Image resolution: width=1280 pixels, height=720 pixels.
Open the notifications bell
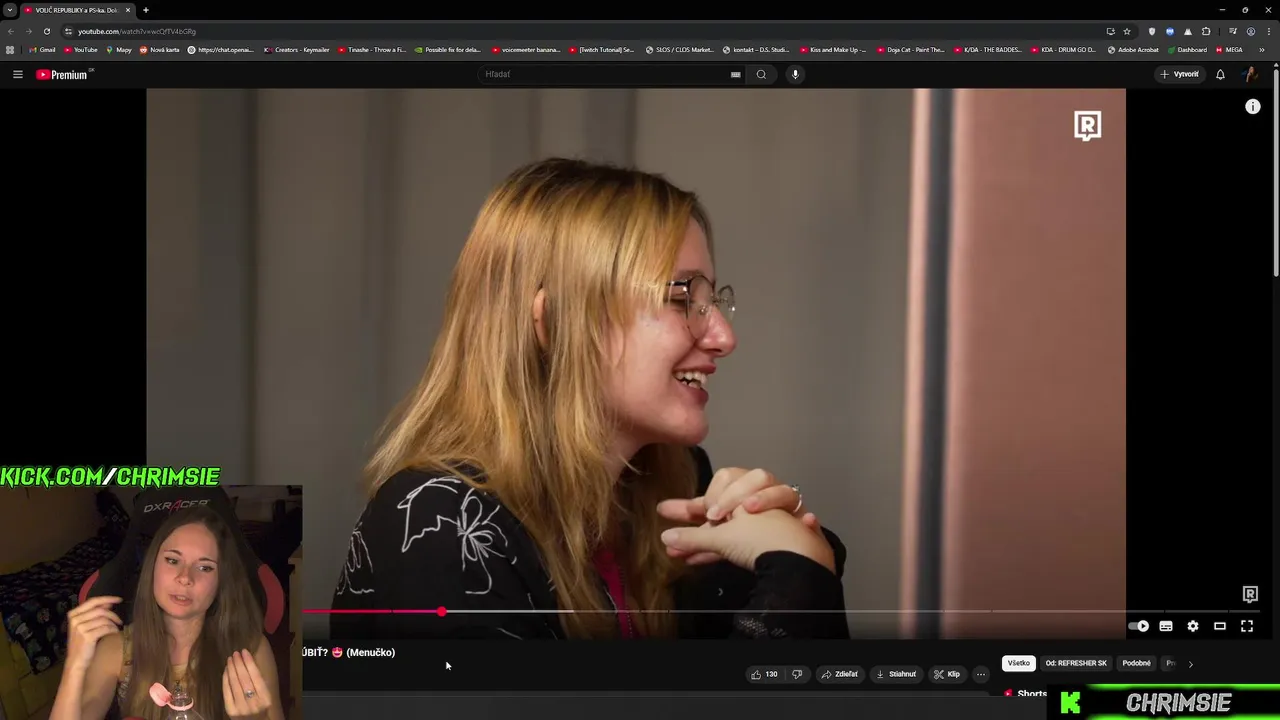[x=1220, y=74]
